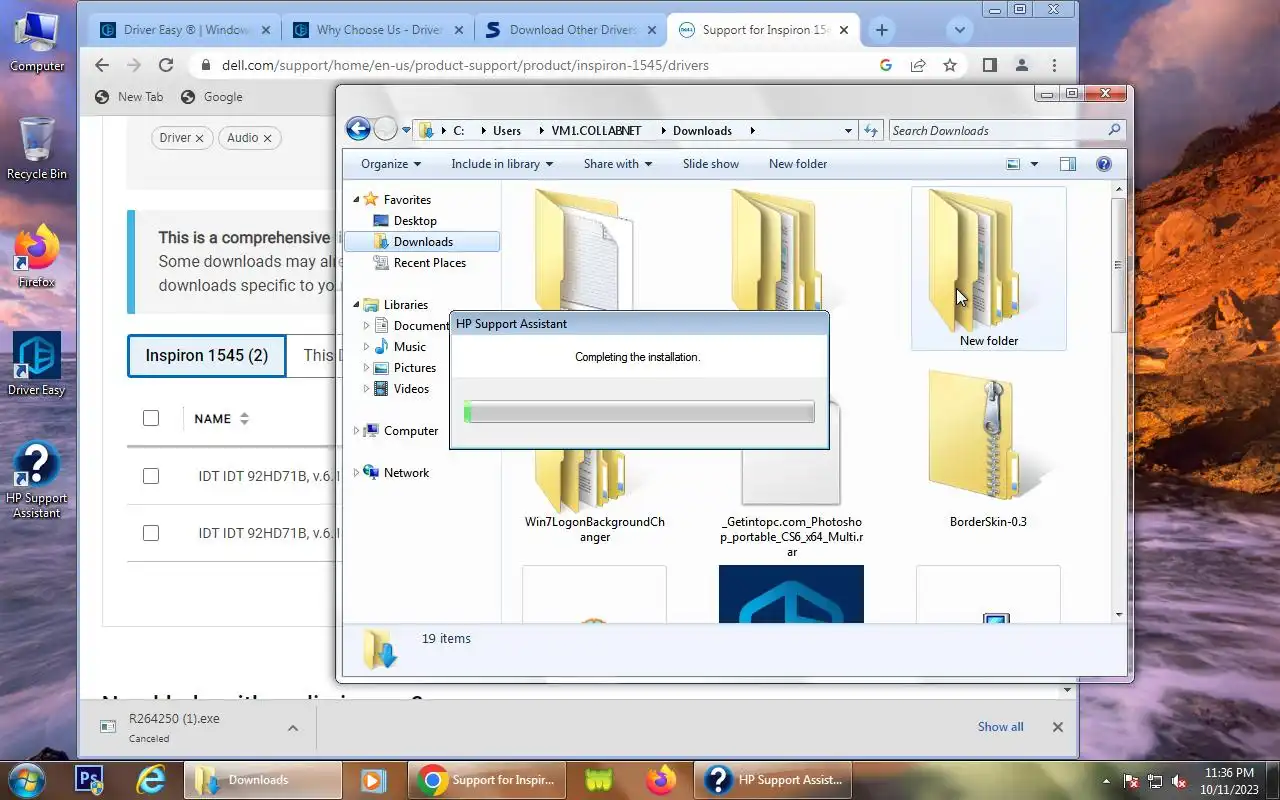Image resolution: width=1280 pixels, height=800 pixels.
Task: Open Google bookmark
Action: coord(212,97)
